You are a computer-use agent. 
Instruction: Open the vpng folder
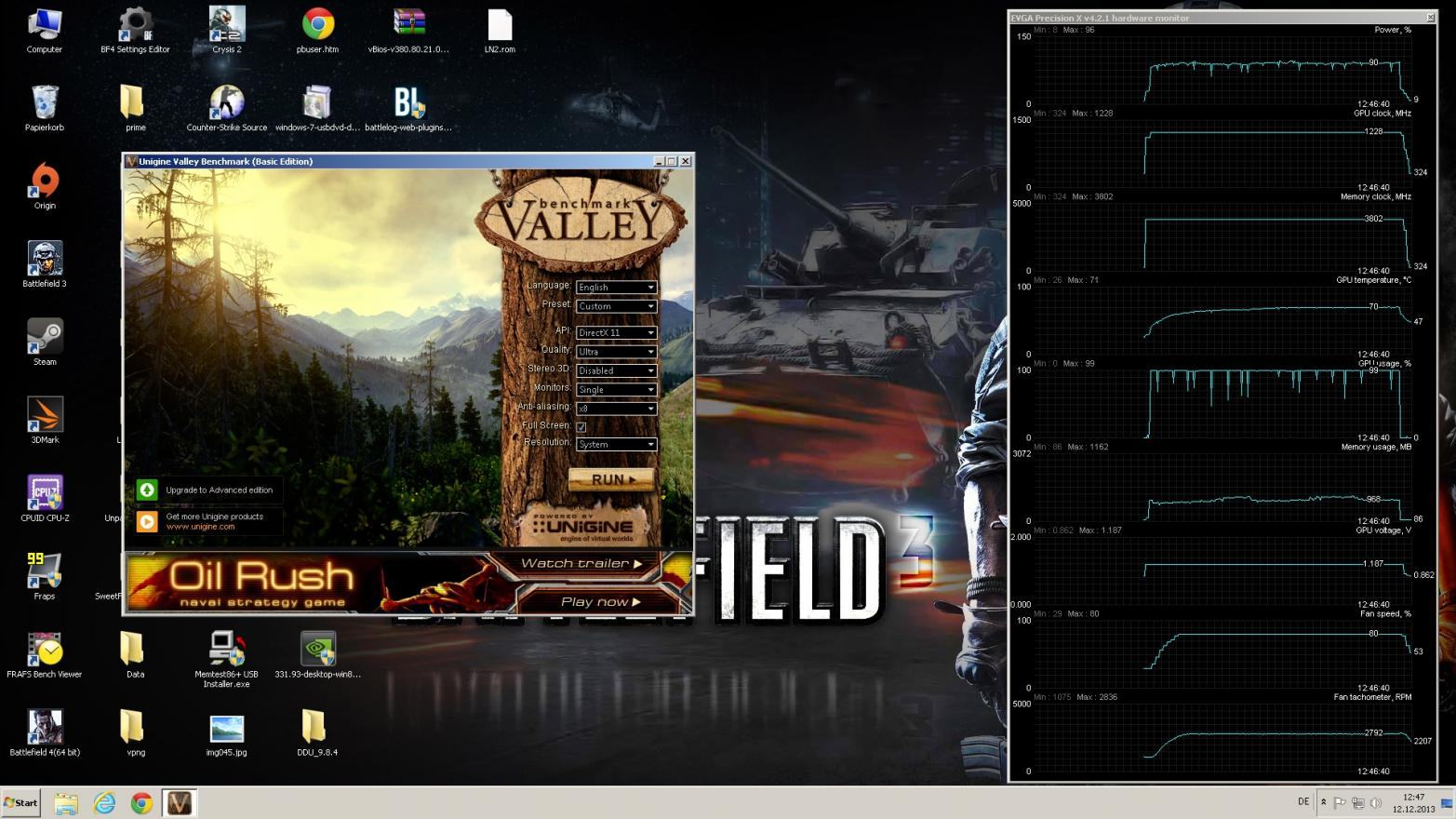coord(135,733)
